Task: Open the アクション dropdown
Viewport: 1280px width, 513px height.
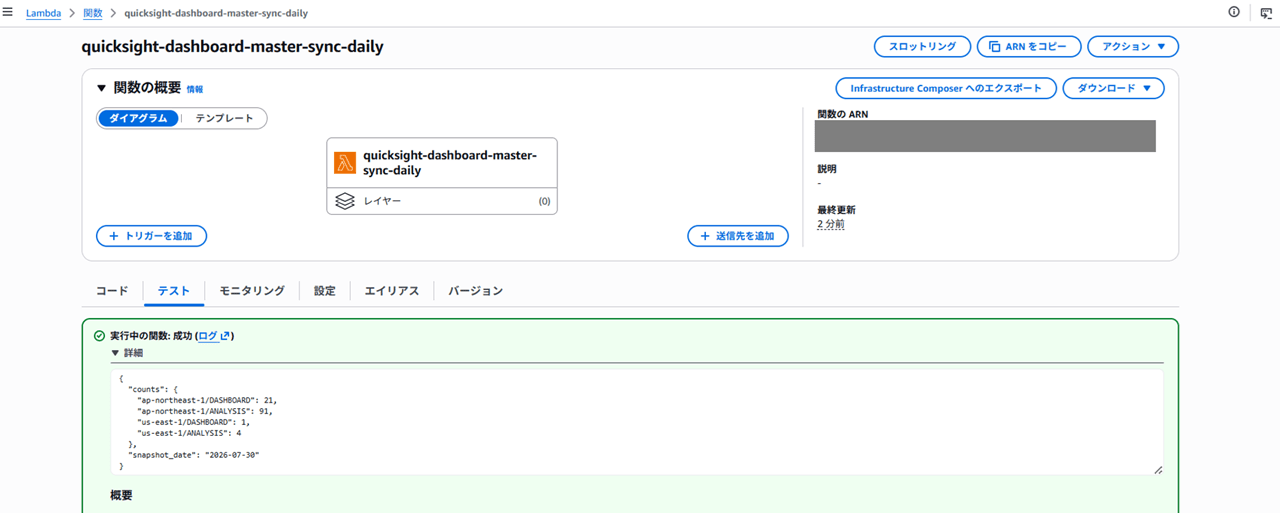Action: point(1133,46)
